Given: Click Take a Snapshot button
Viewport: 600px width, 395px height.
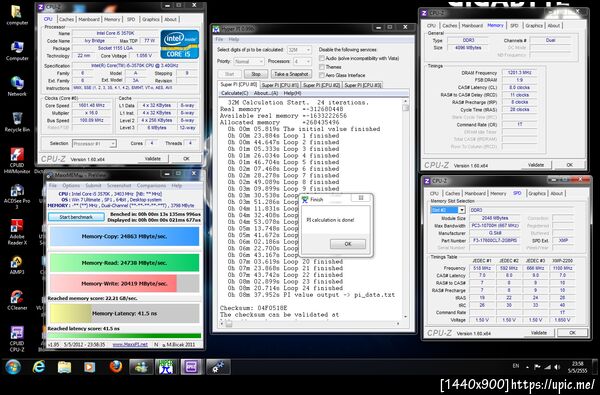Looking at the screenshot, I should pyautogui.click(x=291, y=74).
